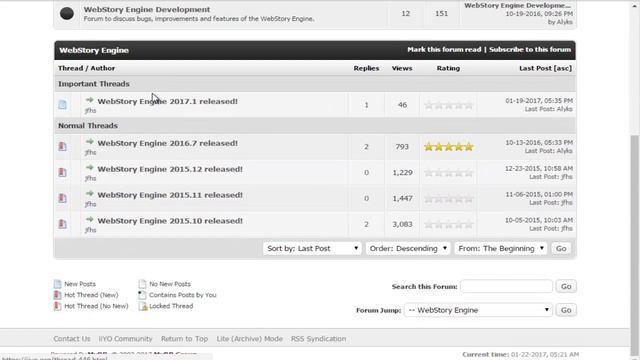Click Mark this forum read
The width and height of the screenshot is (640, 360).
[444, 49]
